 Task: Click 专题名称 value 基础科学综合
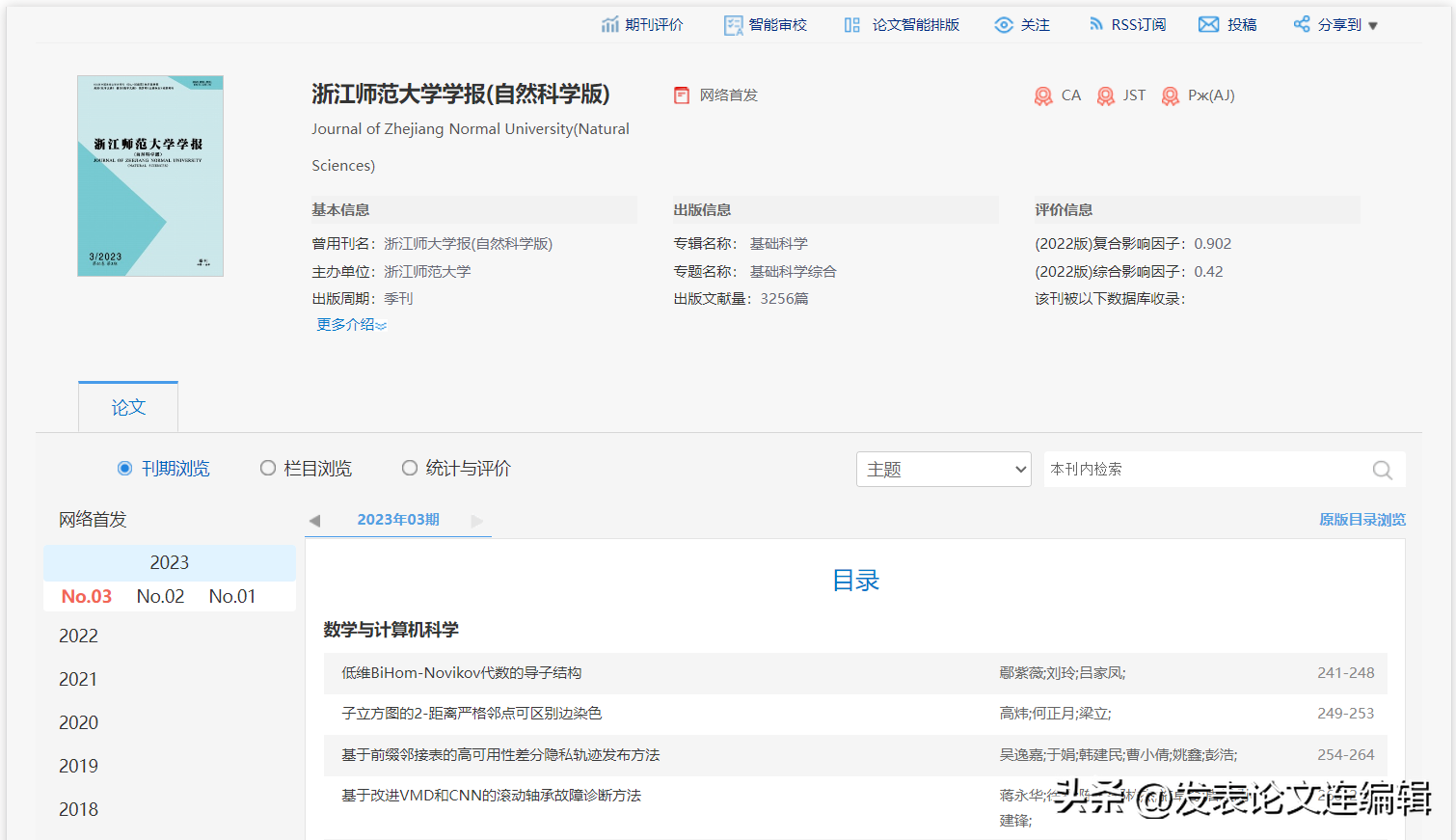click(793, 272)
